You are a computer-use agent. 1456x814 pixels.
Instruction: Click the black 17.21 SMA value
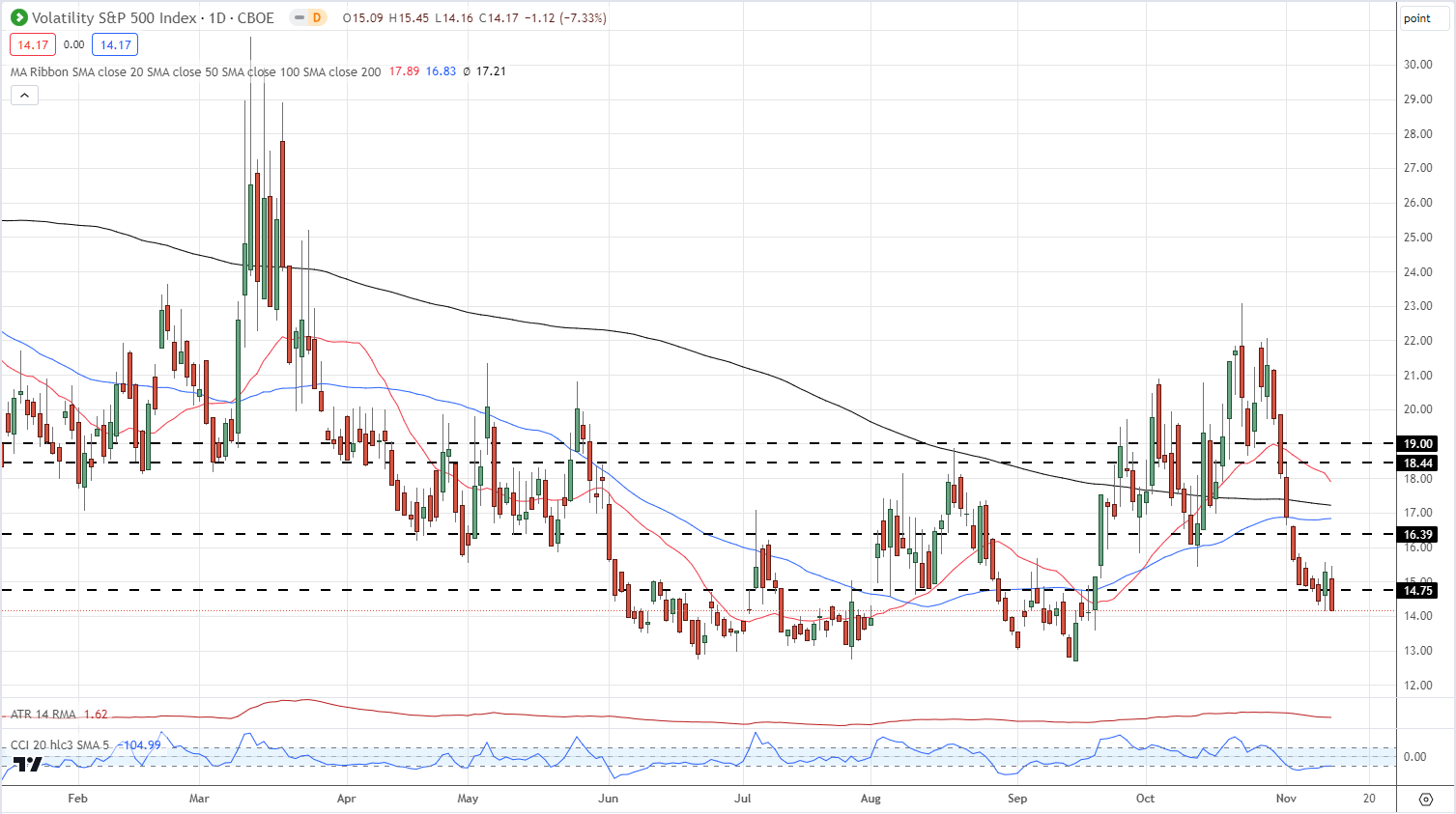(491, 71)
